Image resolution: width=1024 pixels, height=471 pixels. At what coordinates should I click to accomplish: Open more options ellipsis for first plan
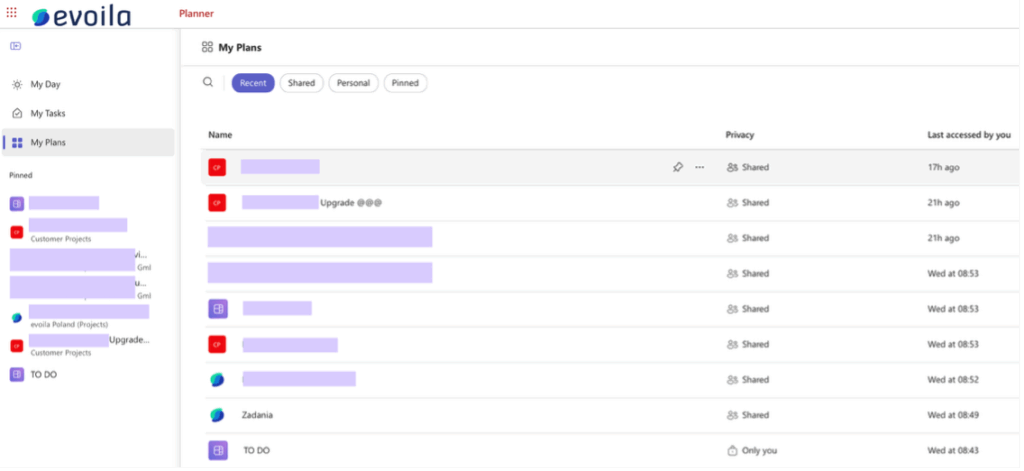pos(699,167)
